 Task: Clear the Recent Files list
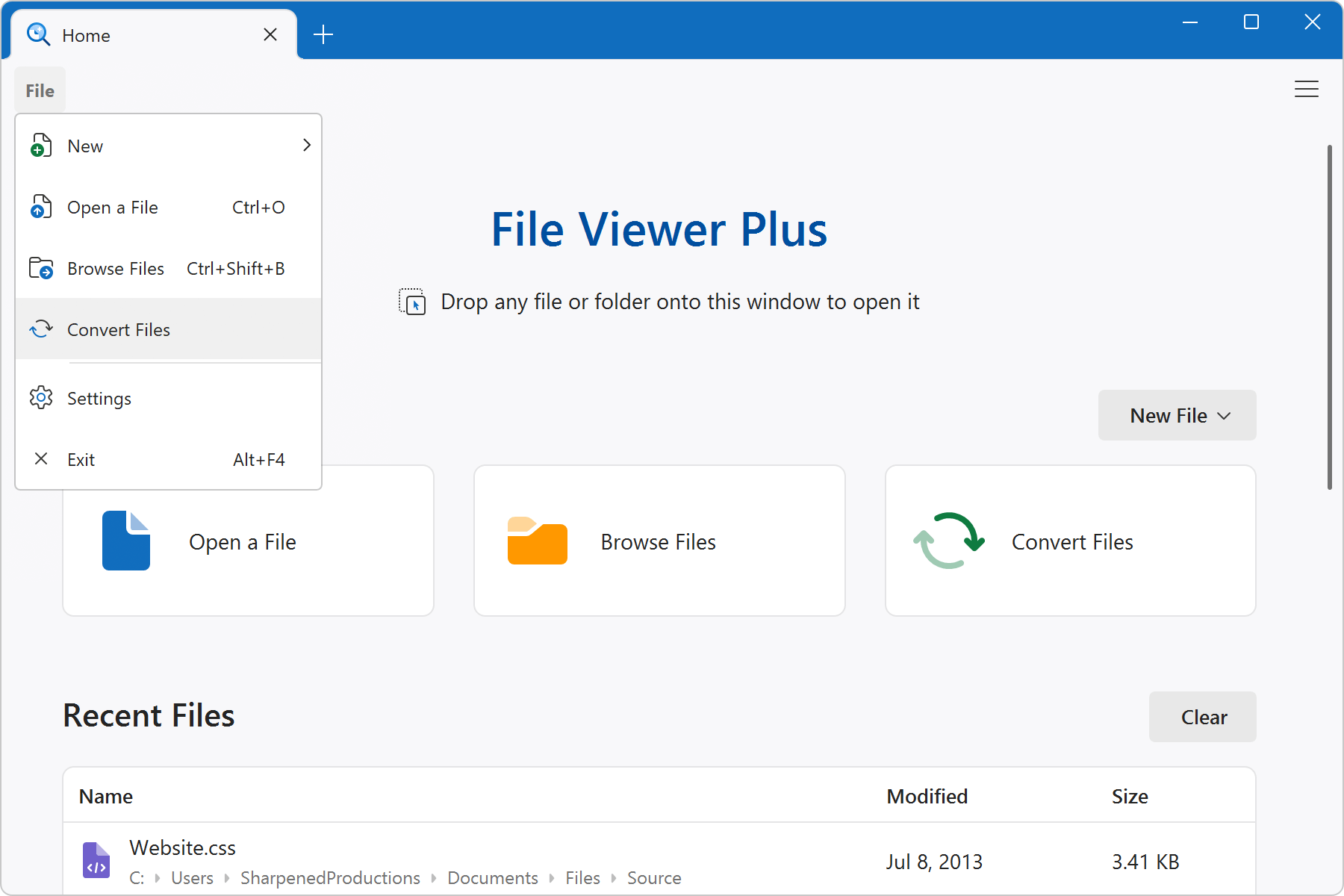[x=1202, y=717]
